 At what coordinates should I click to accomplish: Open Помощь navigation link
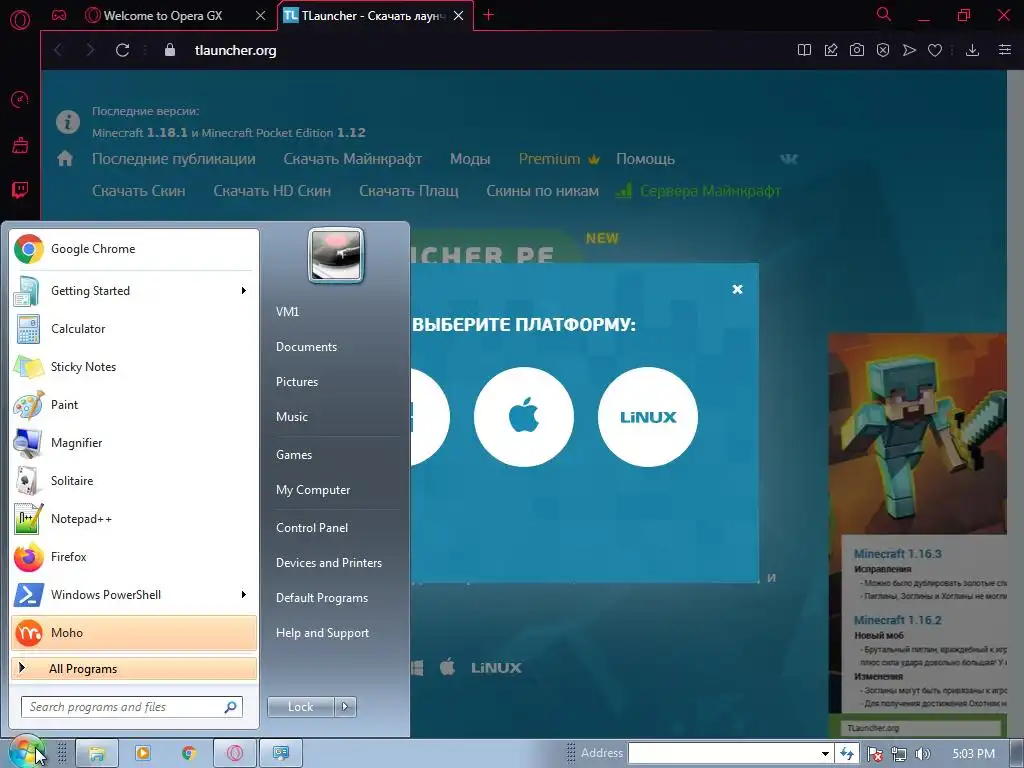tap(645, 159)
